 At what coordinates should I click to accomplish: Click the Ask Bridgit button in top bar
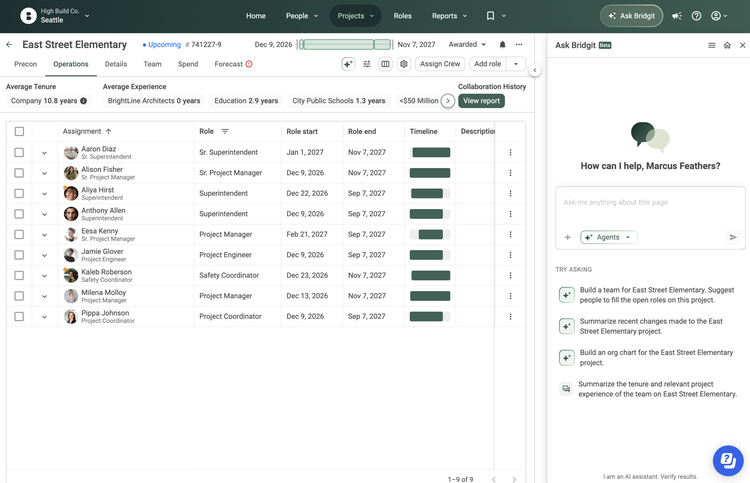point(631,16)
